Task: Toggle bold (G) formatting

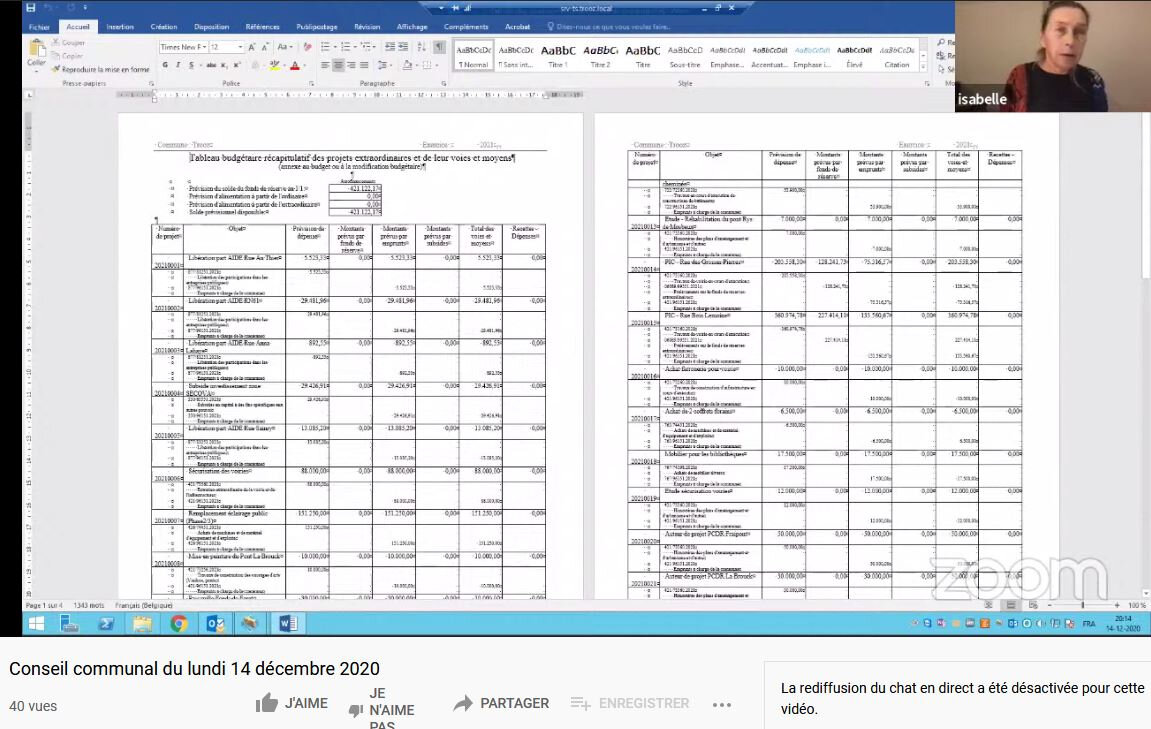Action: coord(165,65)
